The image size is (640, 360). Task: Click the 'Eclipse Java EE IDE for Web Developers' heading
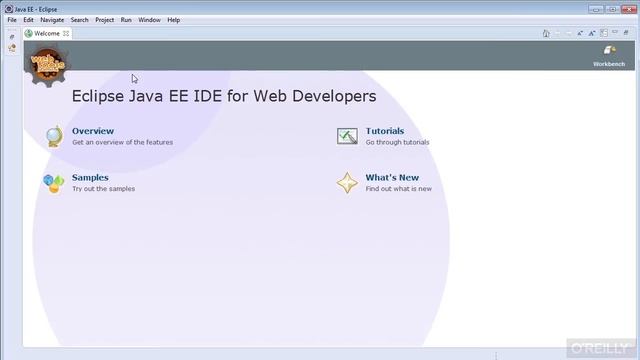click(x=224, y=96)
